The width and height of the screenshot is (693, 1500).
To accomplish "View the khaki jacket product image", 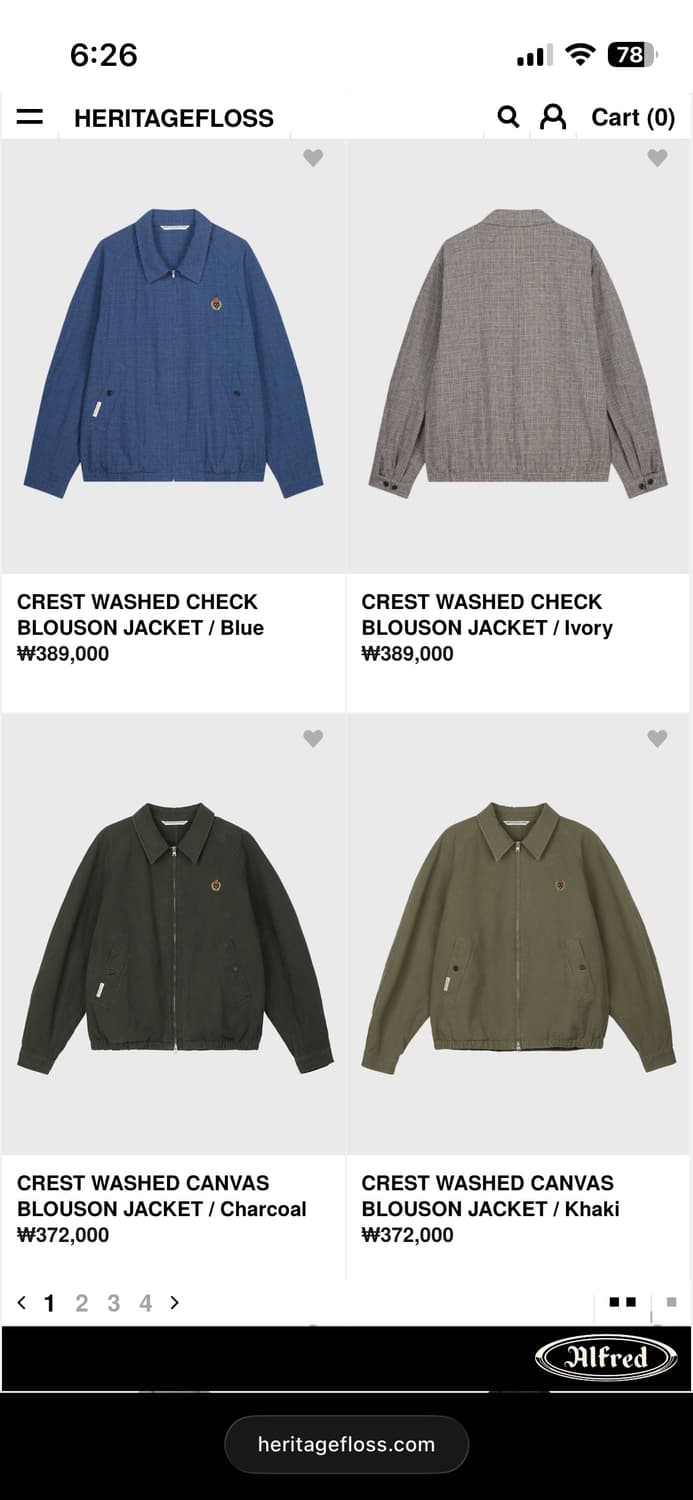I will tap(519, 936).
